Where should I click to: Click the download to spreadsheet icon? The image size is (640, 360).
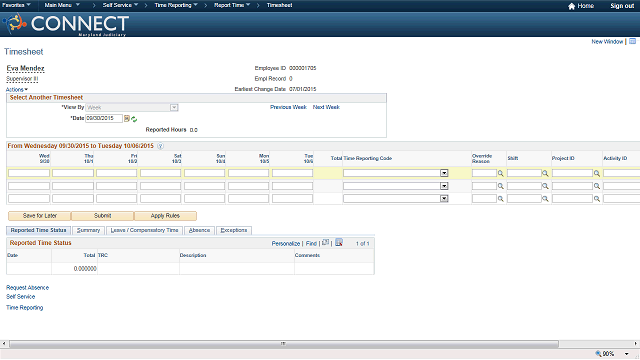click(339, 242)
